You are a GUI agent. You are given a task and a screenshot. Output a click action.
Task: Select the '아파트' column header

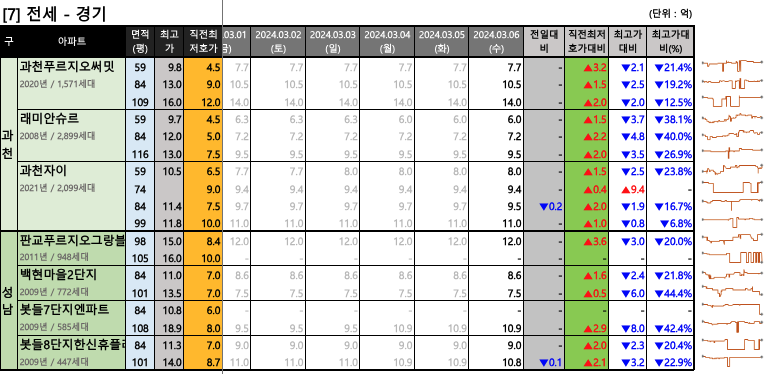72,41
